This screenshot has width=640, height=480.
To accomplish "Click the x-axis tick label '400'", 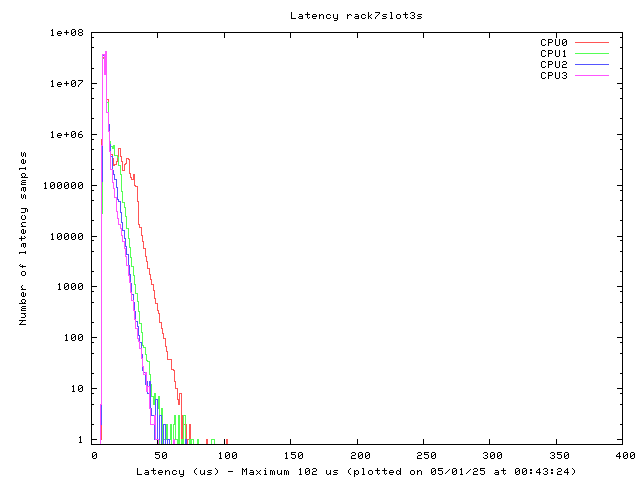I will pyautogui.click(x=626, y=456).
